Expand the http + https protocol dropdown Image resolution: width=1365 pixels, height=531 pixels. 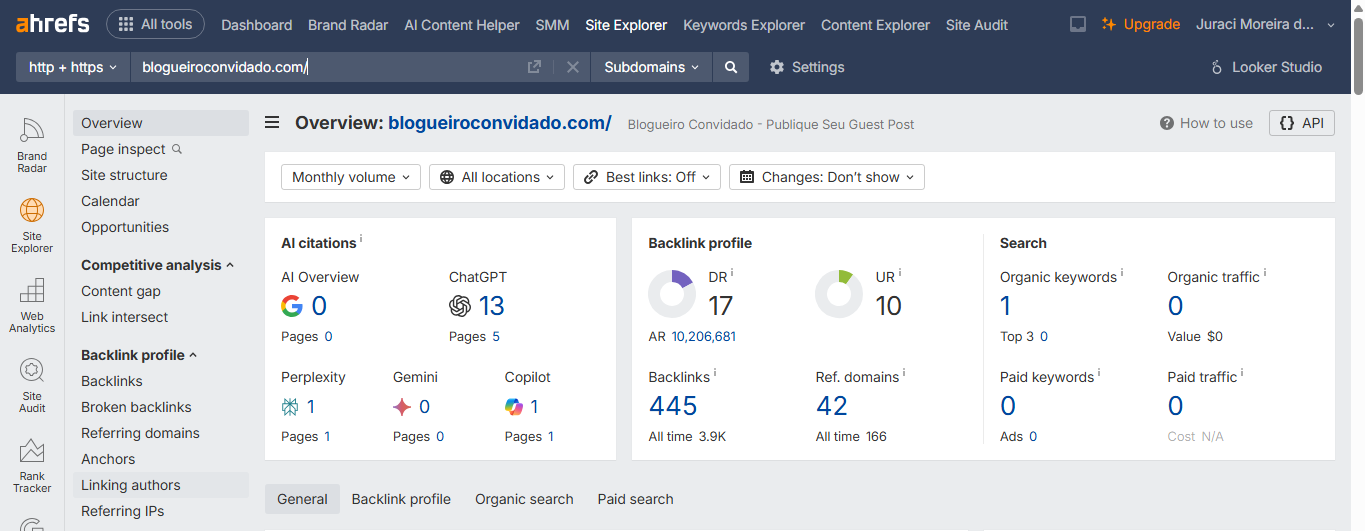(x=73, y=67)
